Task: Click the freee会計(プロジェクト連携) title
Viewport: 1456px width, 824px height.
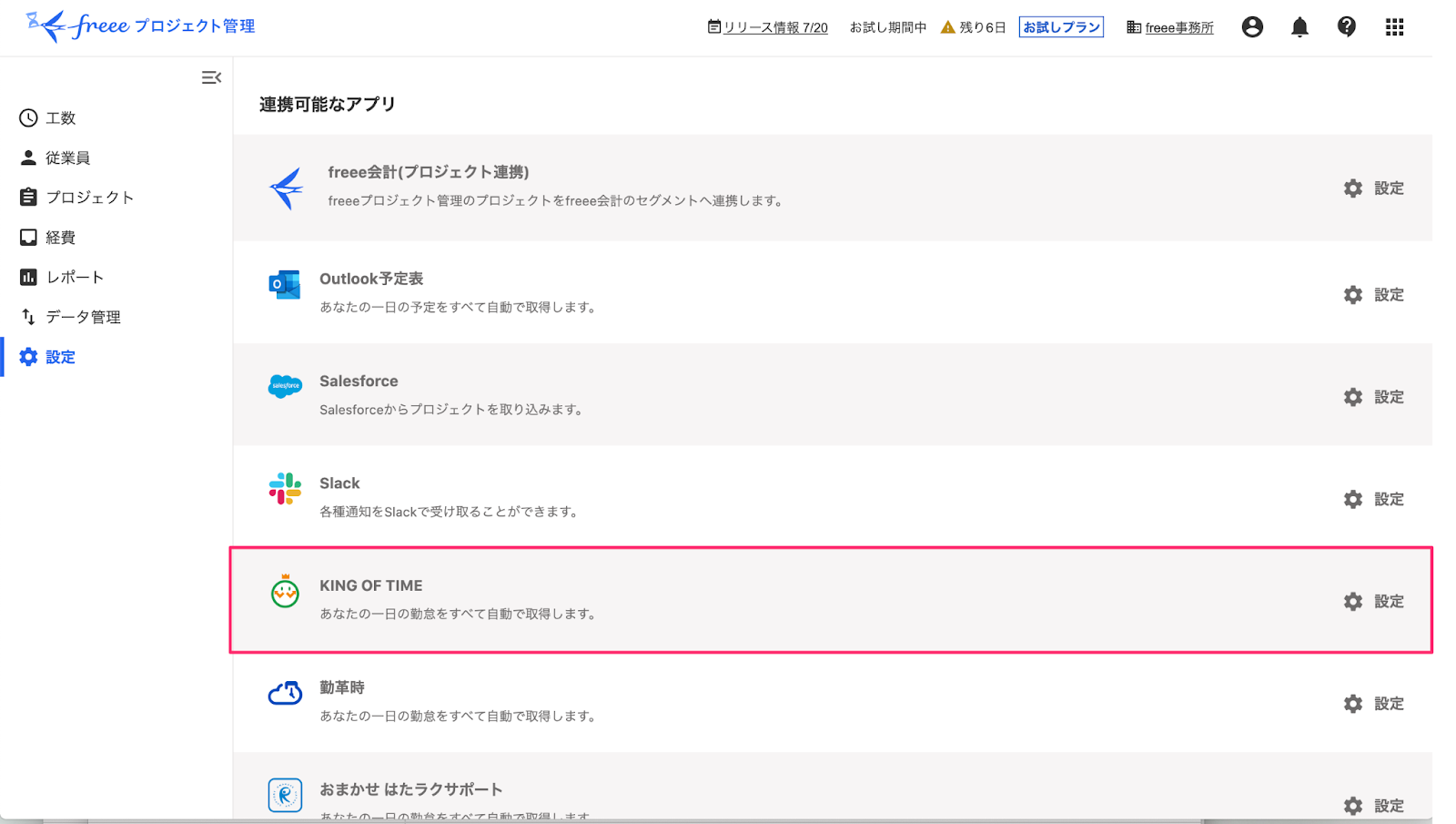Action: click(x=429, y=172)
